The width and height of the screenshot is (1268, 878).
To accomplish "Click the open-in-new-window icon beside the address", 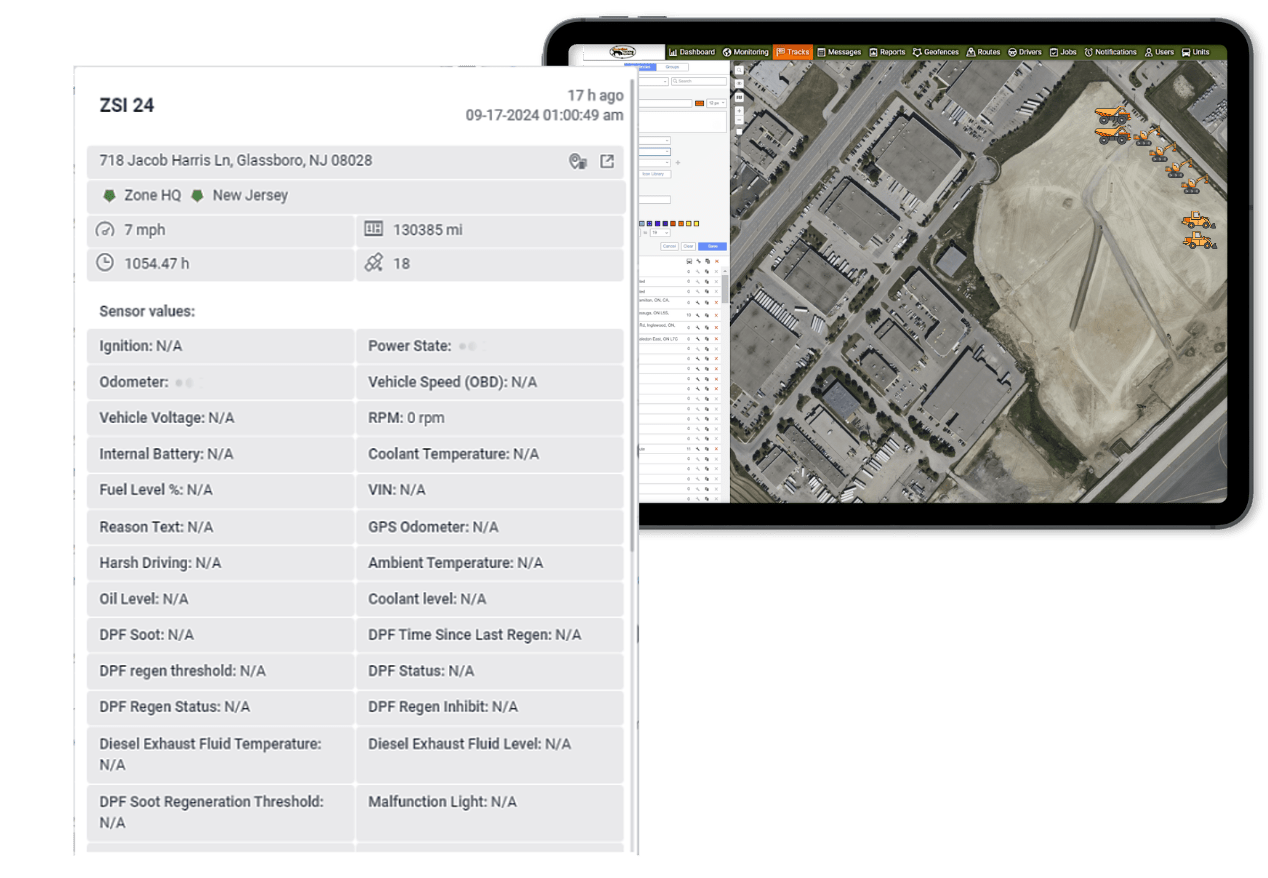I will (607, 161).
